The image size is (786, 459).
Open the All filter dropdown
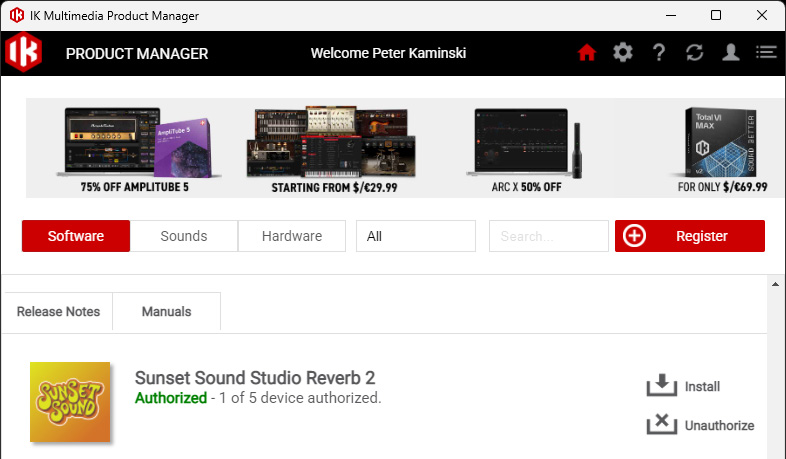416,236
